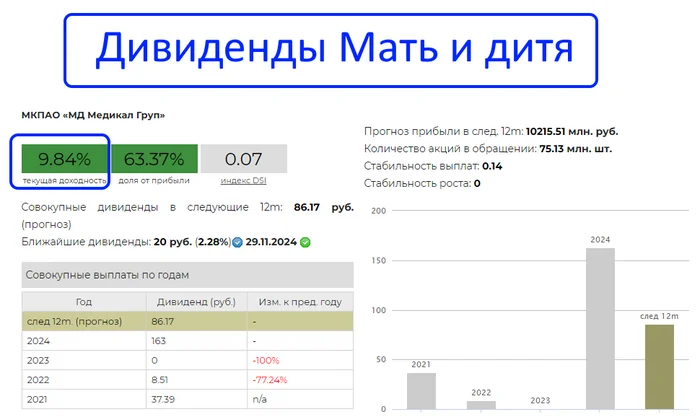Screen dimensions: 700x417
Task: Click the 20 руб. nearest dividend value
Action: (x=173, y=242)
